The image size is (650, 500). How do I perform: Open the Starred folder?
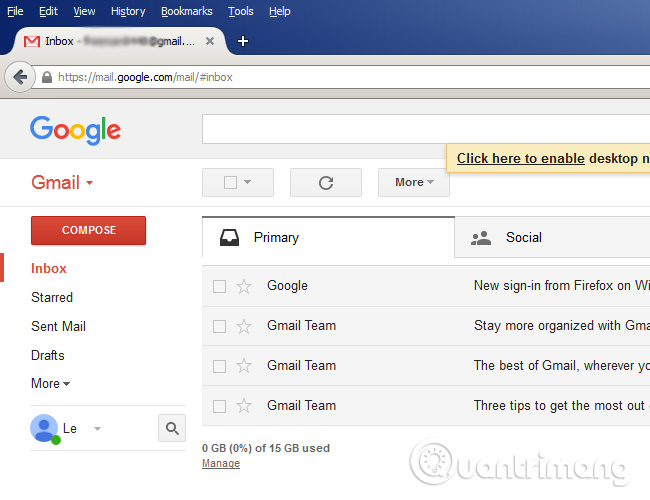[x=52, y=297]
